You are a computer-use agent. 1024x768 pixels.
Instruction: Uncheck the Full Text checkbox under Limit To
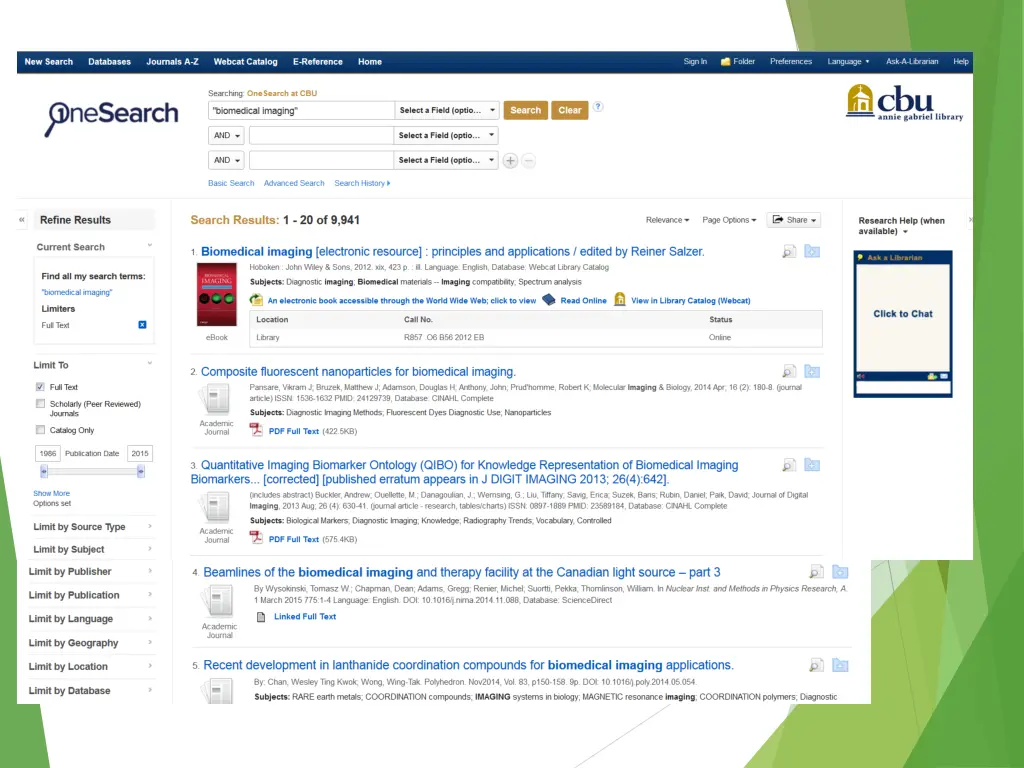pyautogui.click(x=40, y=387)
